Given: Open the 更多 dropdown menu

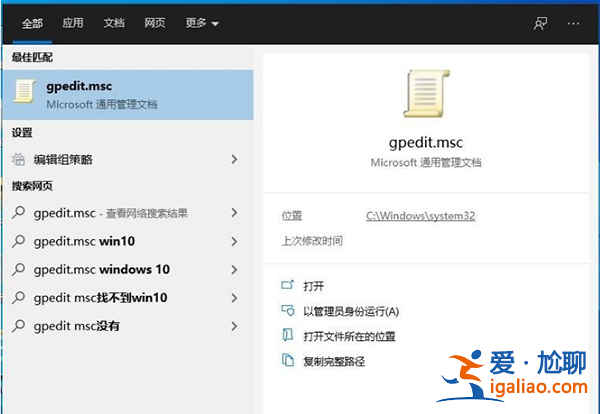Looking at the screenshot, I should (x=202, y=23).
